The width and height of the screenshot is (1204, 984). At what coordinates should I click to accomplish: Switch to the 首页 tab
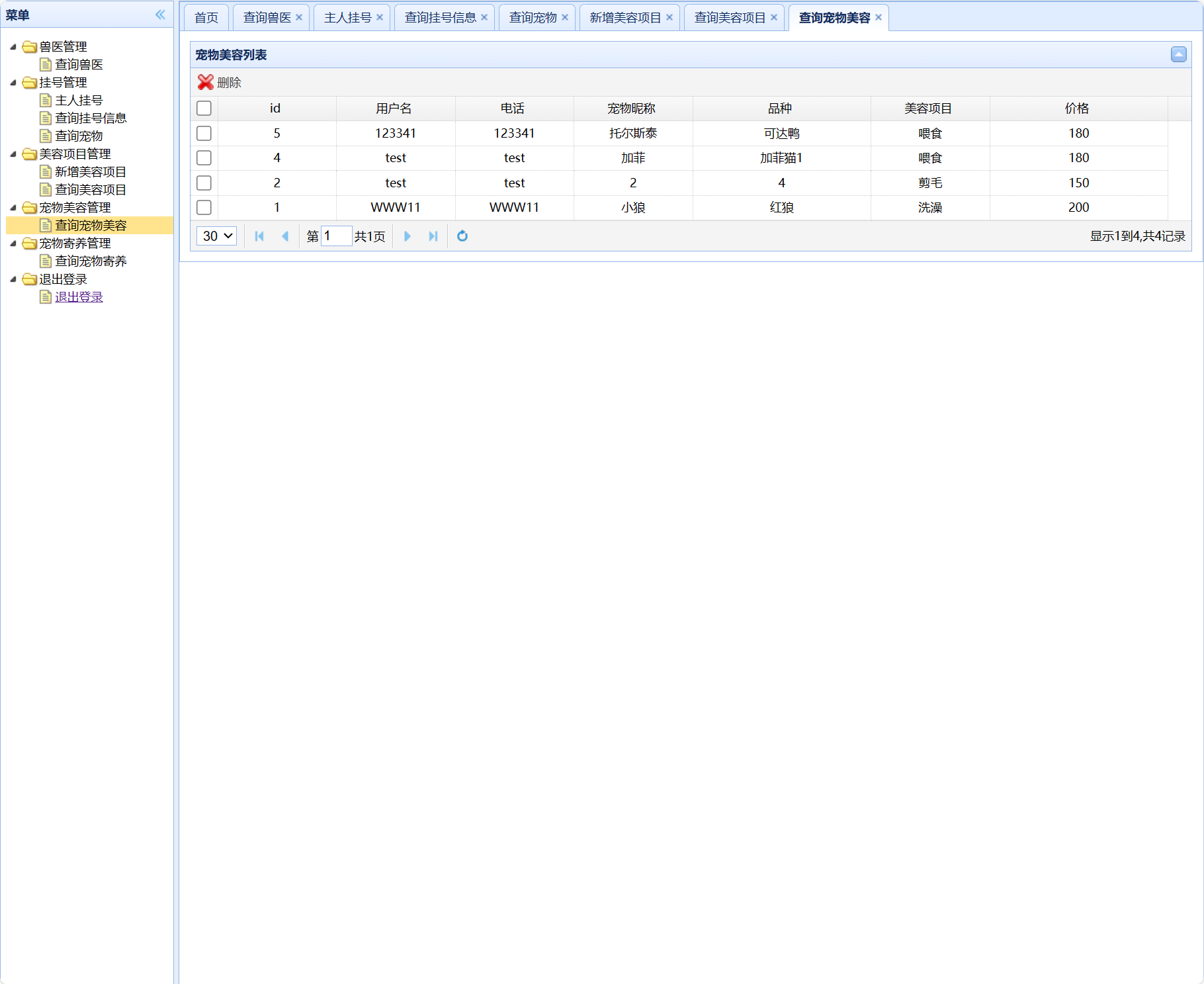(x=206, y=18)
